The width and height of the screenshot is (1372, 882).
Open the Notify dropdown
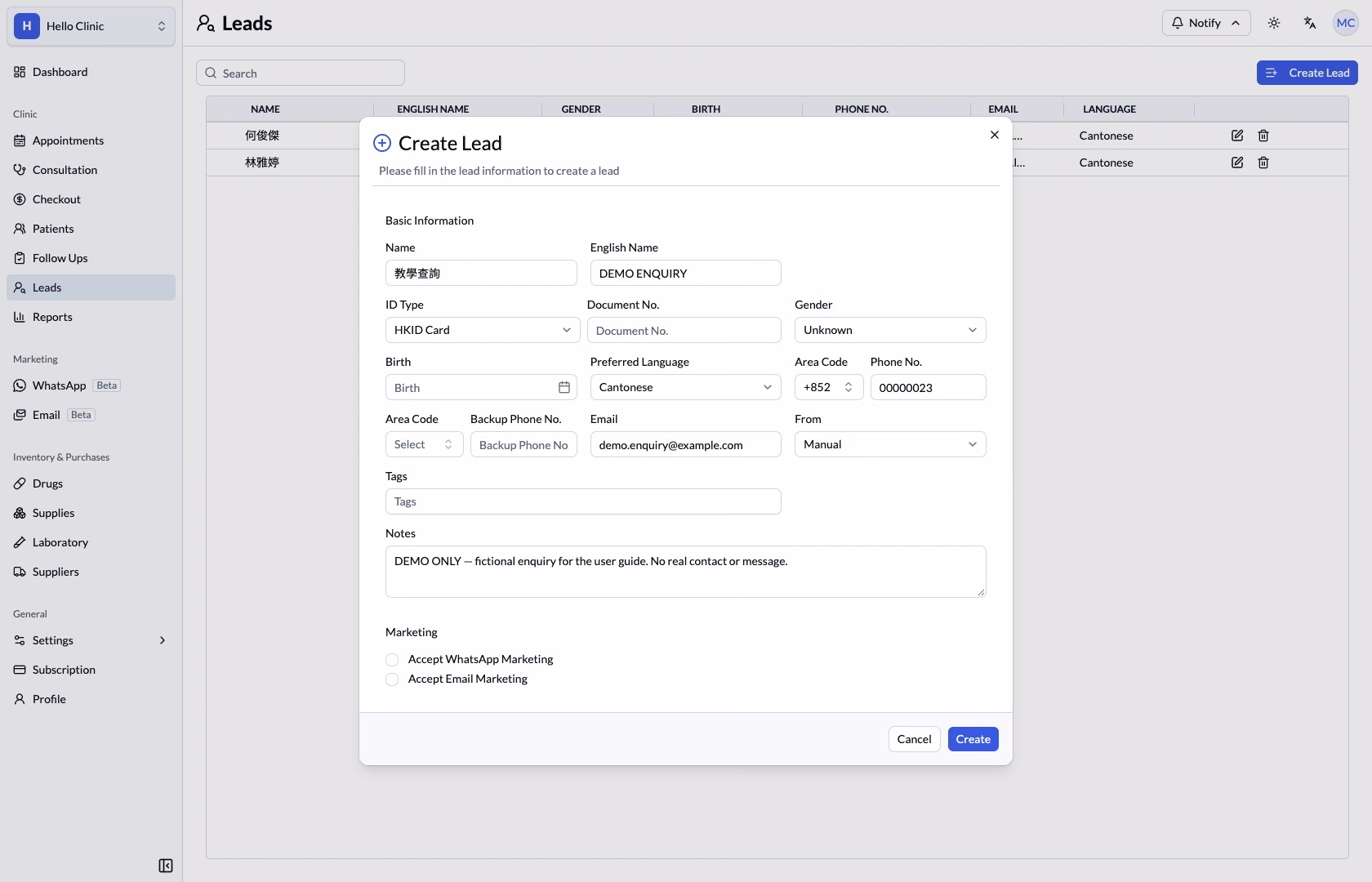1206,23
